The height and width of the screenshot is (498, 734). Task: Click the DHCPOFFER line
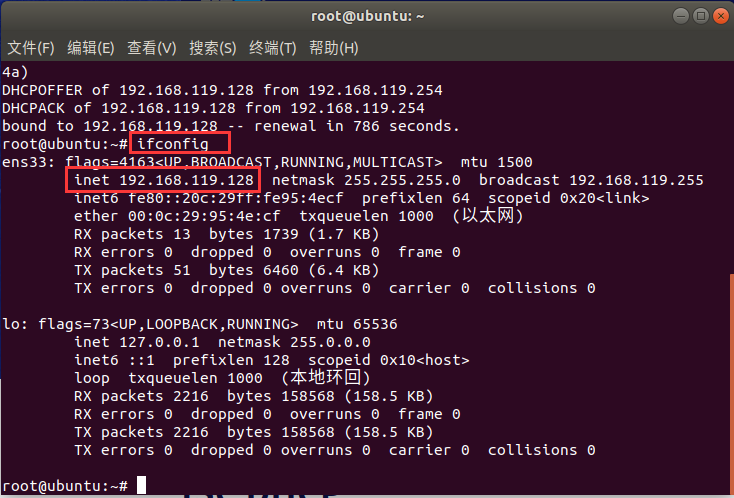point(222,90)
